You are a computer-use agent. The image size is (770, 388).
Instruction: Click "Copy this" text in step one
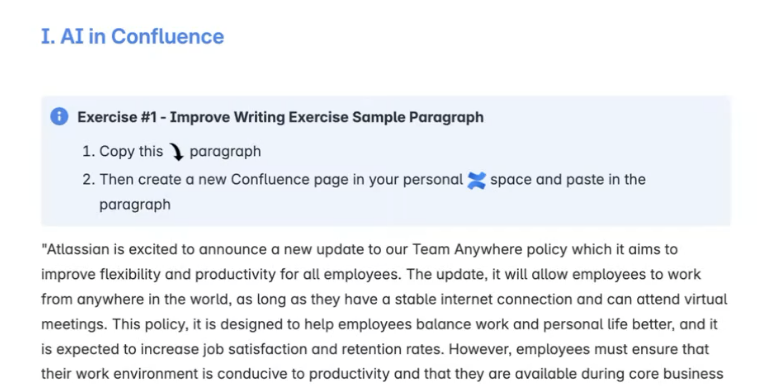(x=131, y=151)
